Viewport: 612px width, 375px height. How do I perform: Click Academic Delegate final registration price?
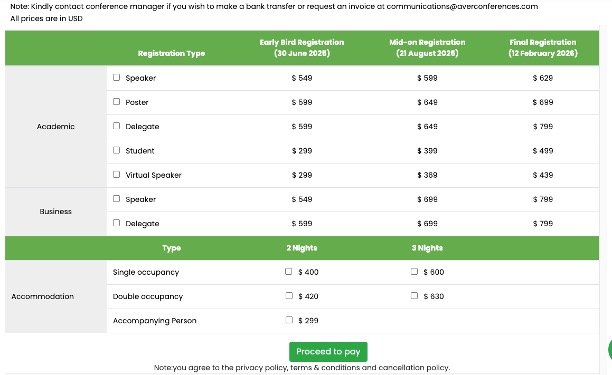543,126
